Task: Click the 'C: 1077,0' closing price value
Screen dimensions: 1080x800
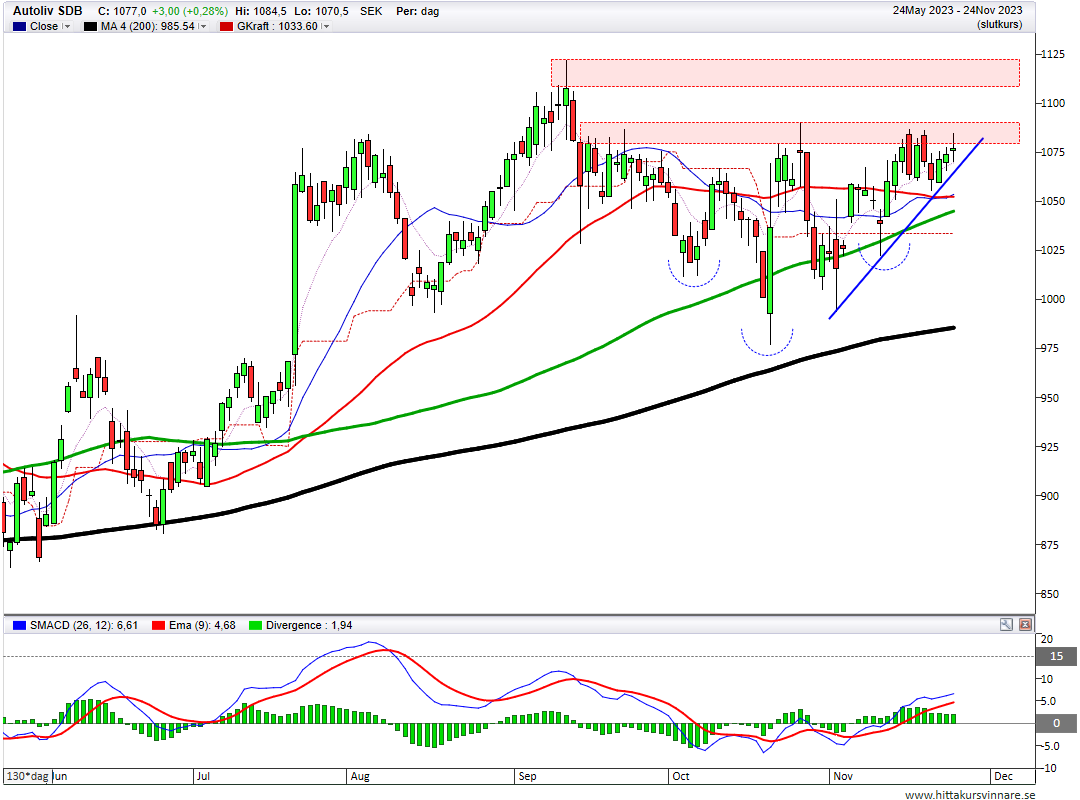Action: coord(122,11)
